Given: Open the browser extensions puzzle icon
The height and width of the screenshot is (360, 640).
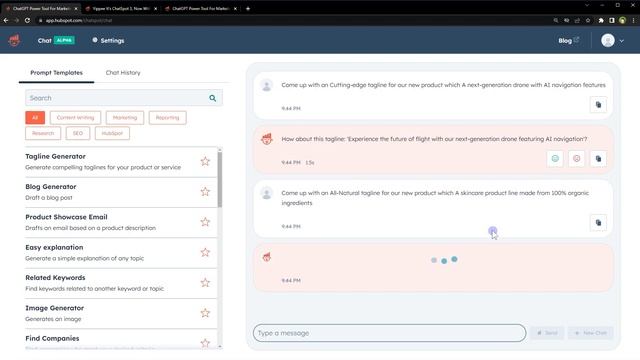Looking at the screenshot, I should click(601, 20).
